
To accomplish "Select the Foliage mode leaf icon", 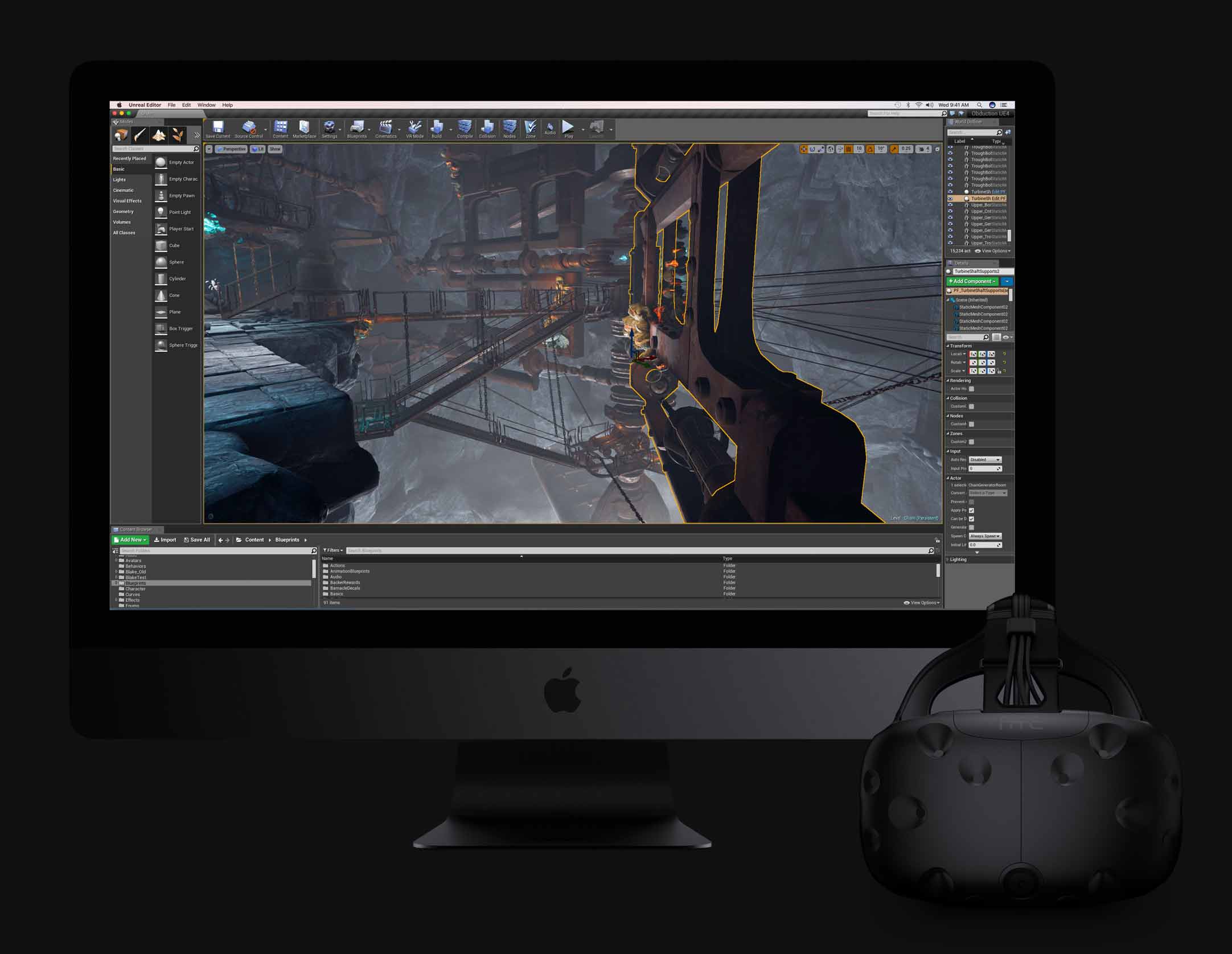I will click(x=178, y=135).
